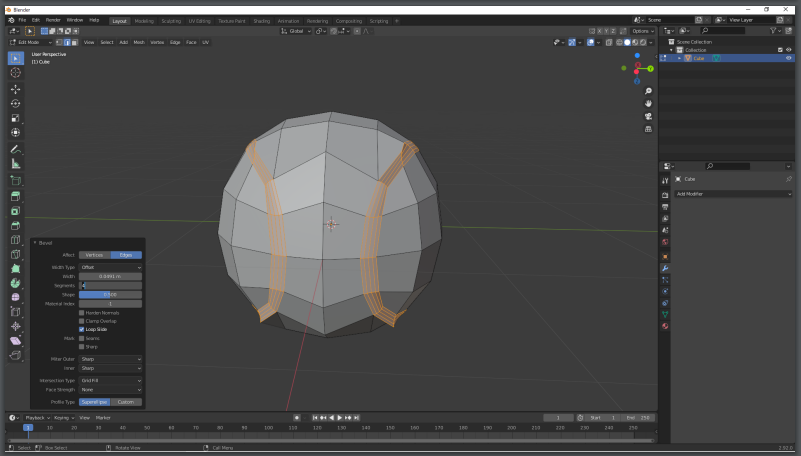
Task: Open the Width Type dropdown
Action: 110,267
